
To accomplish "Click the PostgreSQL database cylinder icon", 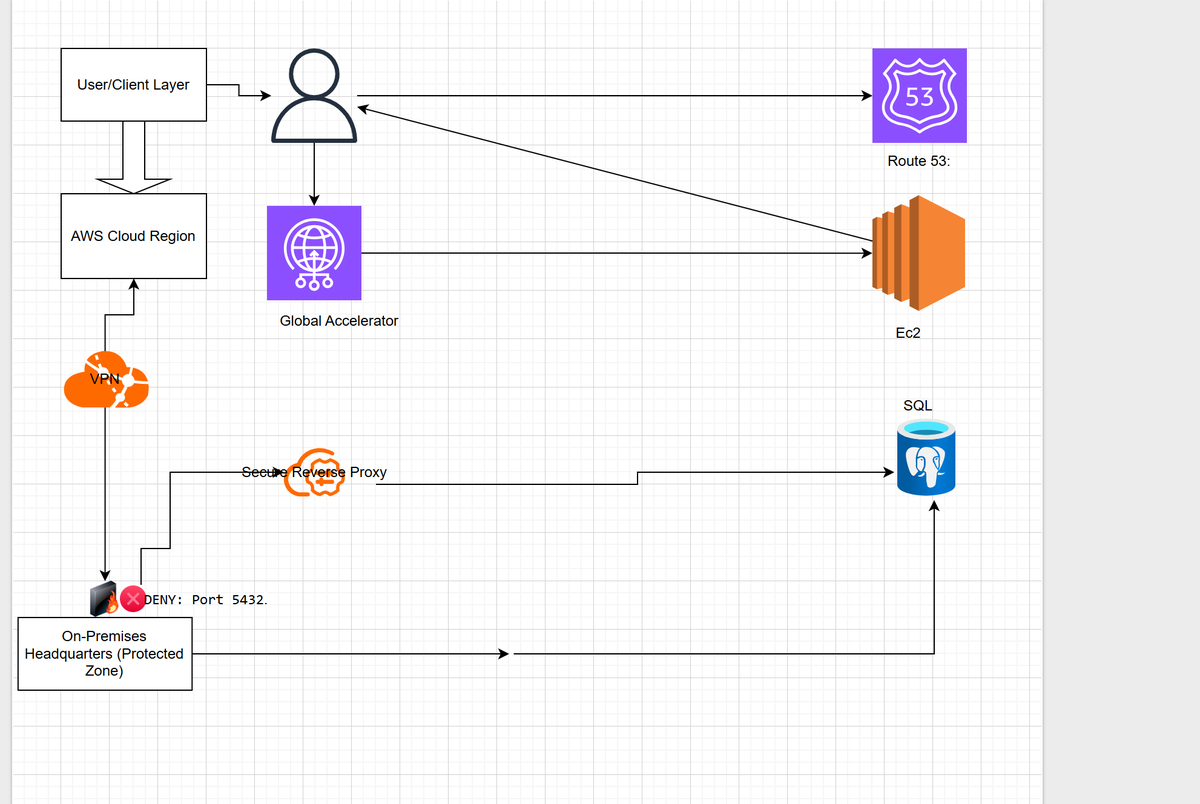I will 926,458.
